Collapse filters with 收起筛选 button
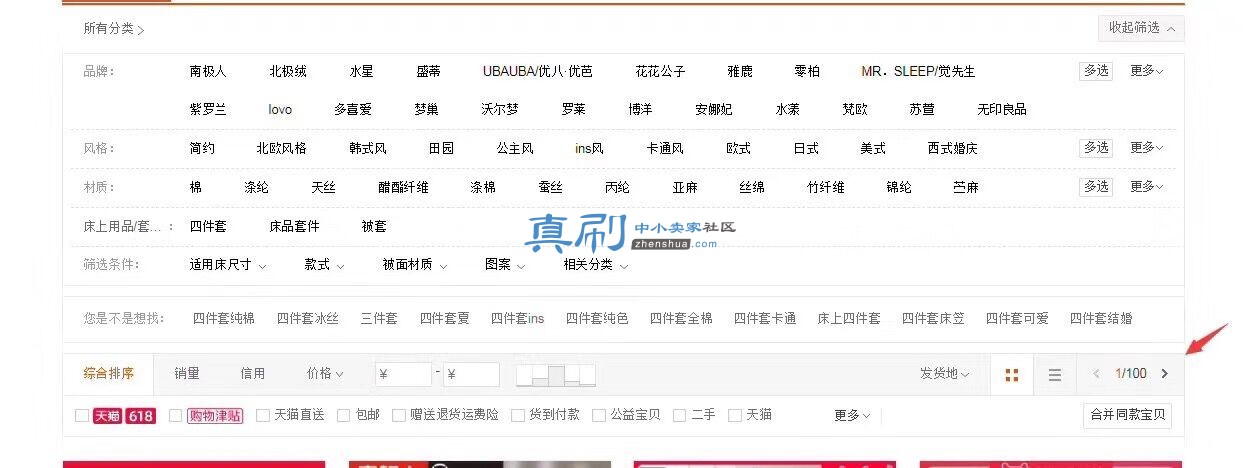Image resolution: width=1260 pixels, height=468 pixels. click(1141, 28)
